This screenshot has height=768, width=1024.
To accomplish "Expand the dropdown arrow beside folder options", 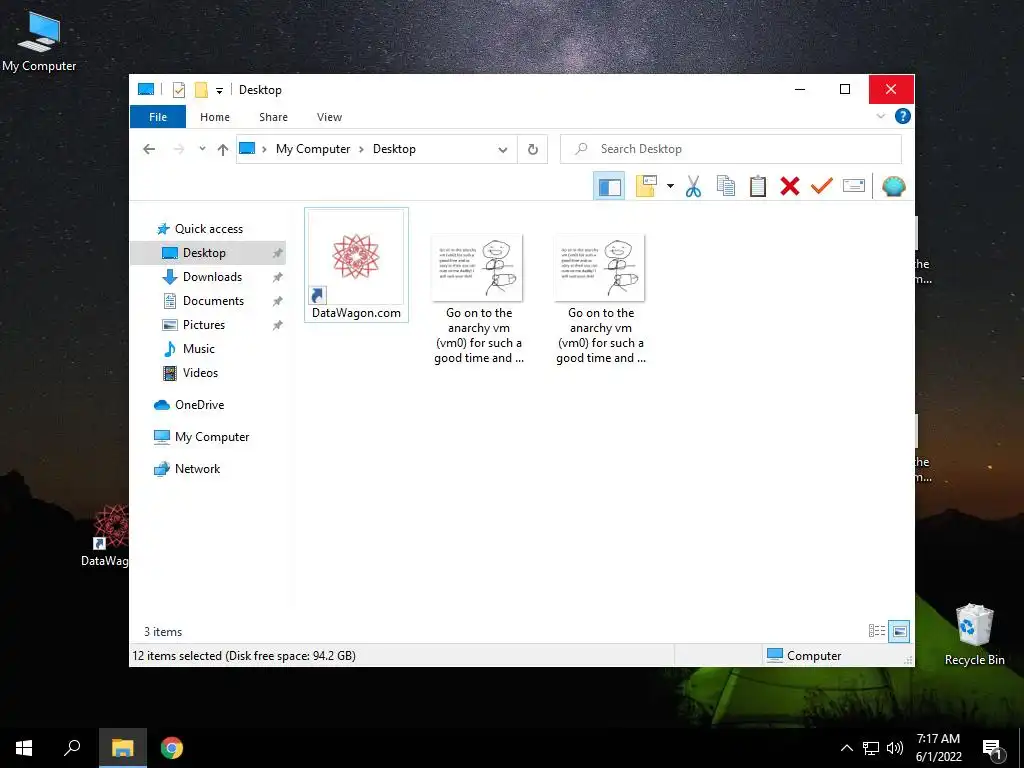I will 670,186.
